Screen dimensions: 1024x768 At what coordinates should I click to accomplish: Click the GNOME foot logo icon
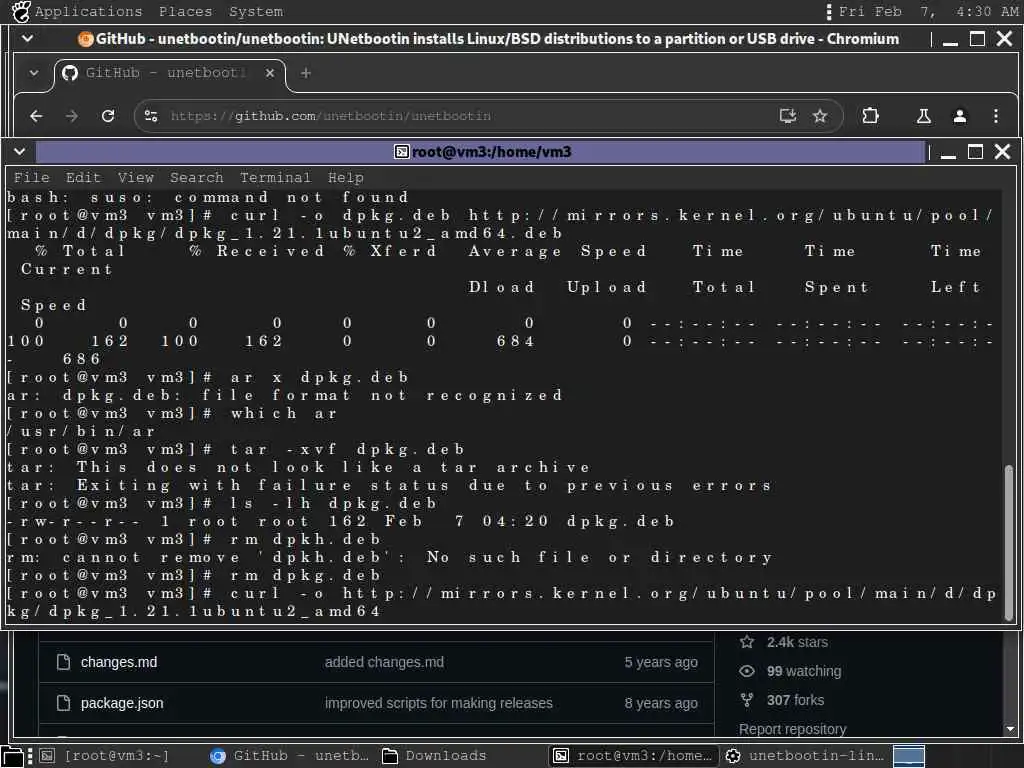pyautogui.click(x=21, y=12)
